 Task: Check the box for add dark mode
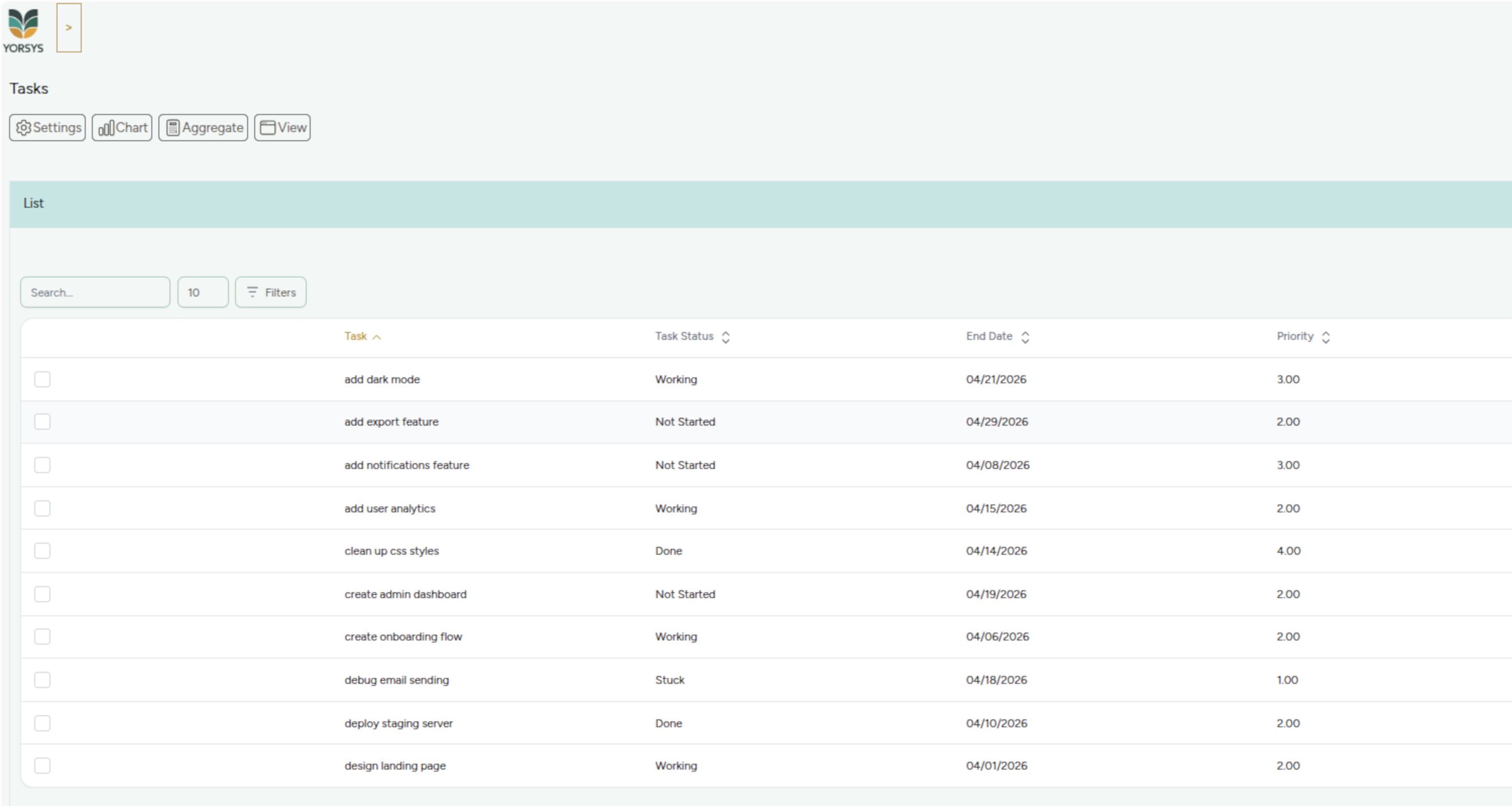[42, 379]
